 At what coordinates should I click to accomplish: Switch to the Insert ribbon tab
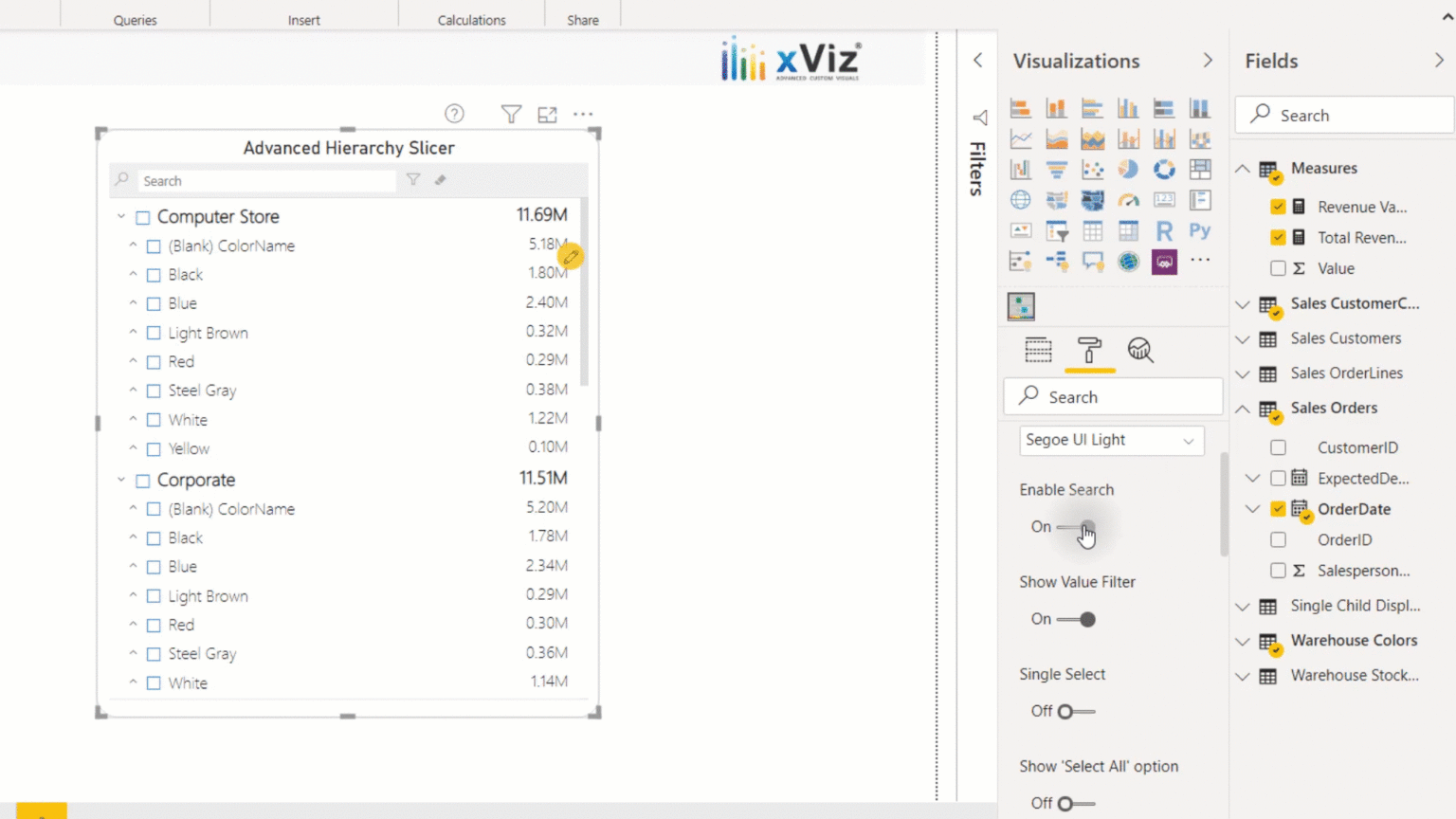tap(303, 19)
